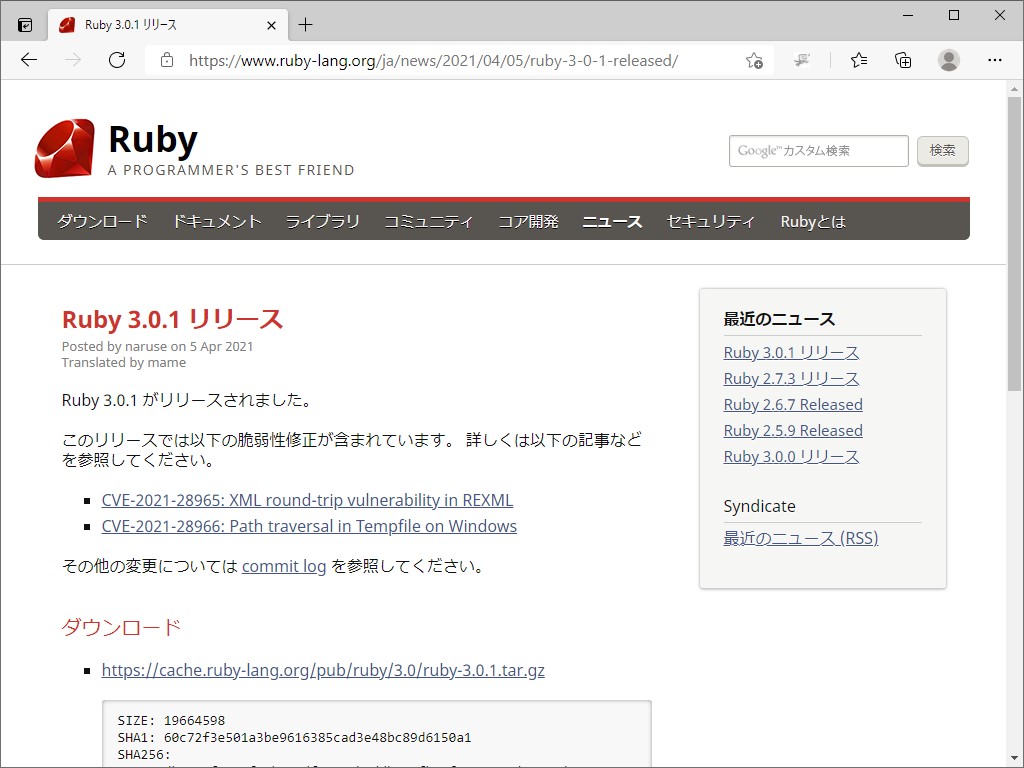
Task: Reload the current page
Action: click(117, 60)
